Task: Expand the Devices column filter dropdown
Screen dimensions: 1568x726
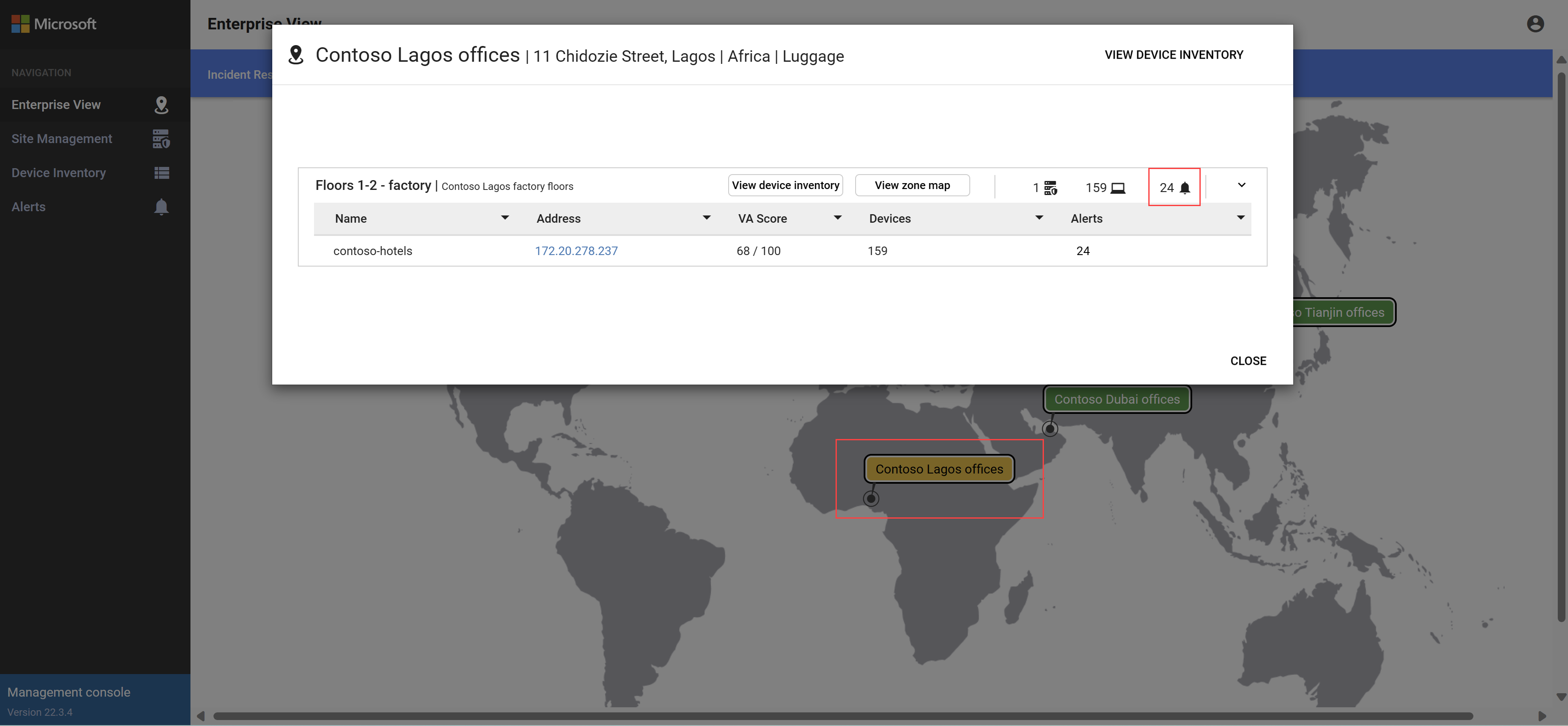Action: pyautogui.click(x=1038, y=218)
